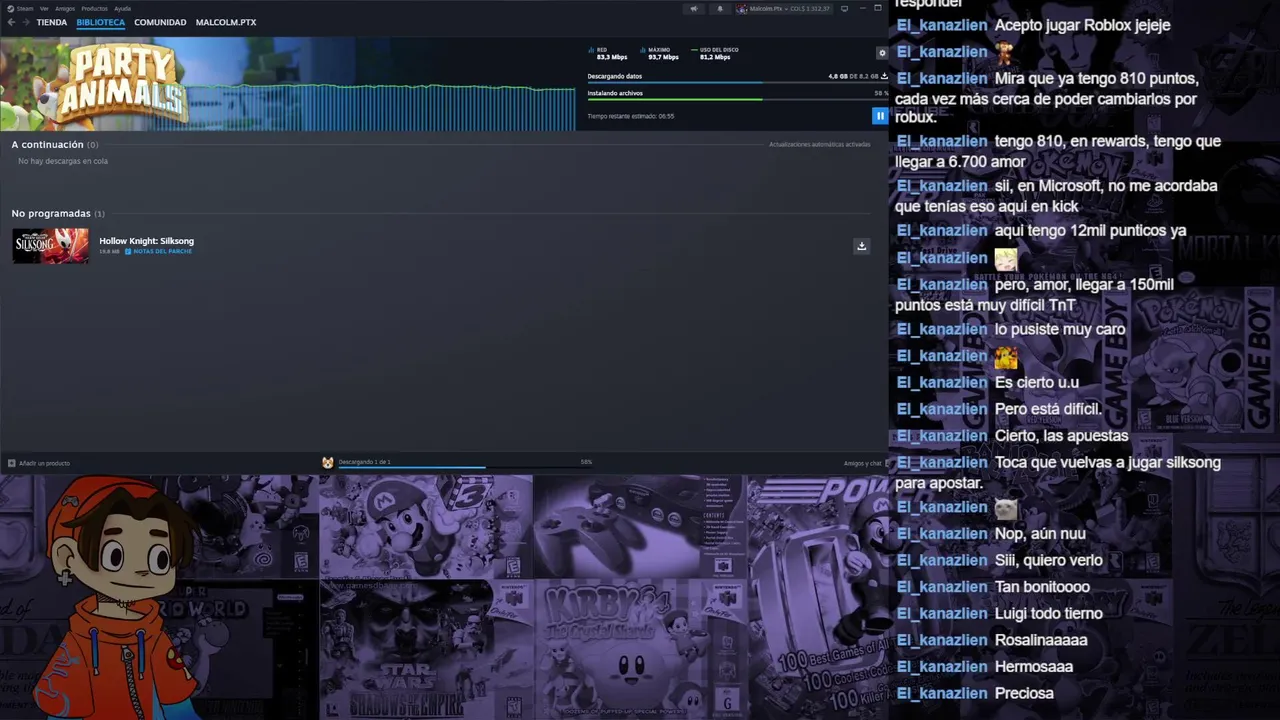Image resolution: width=1280 pixels, height=720 pixels.
Task: Click chat message 'Preciosa'
Action: [x=1024, y=693]
